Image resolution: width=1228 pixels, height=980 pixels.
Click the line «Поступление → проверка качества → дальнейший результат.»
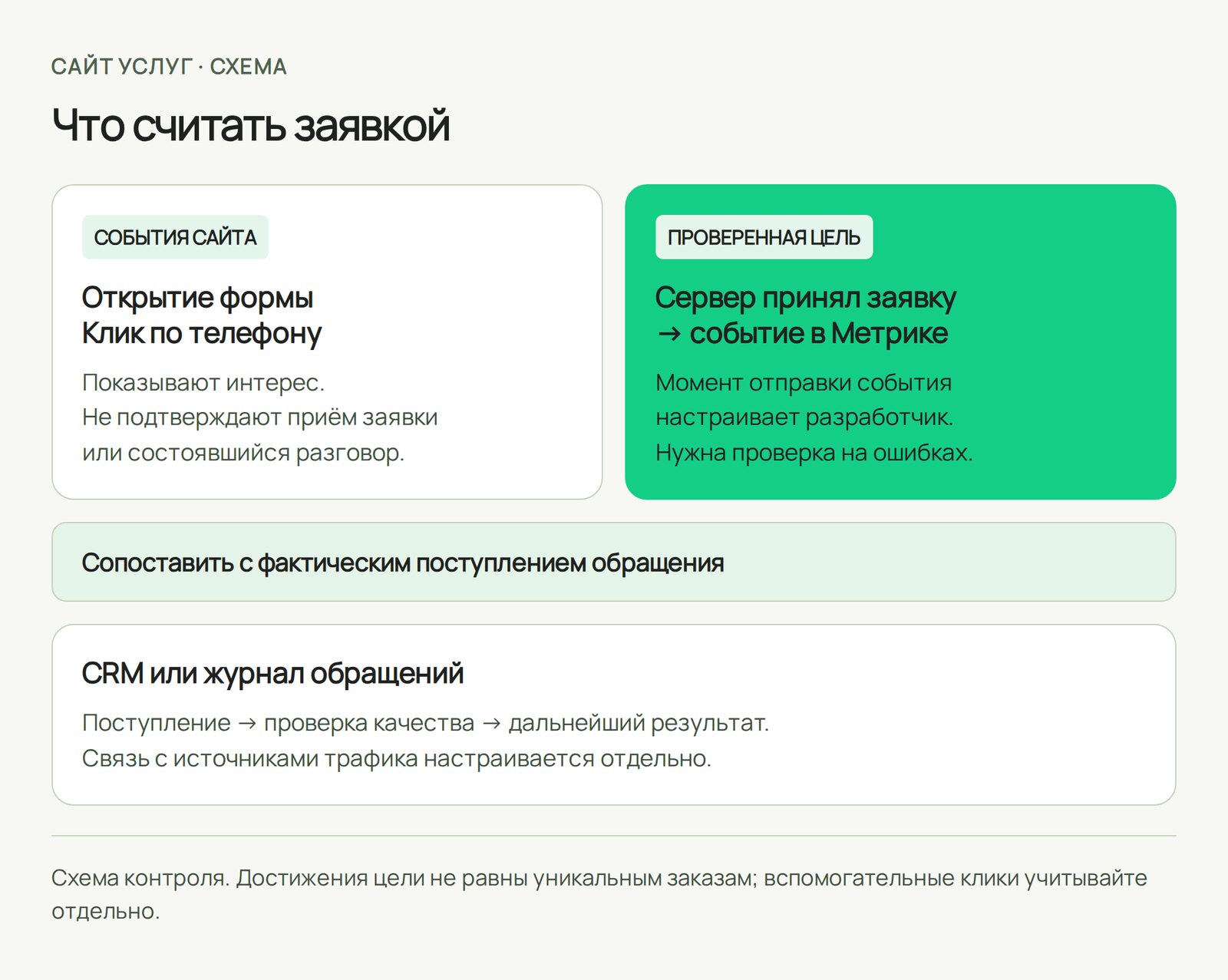(x=425, y=723)
